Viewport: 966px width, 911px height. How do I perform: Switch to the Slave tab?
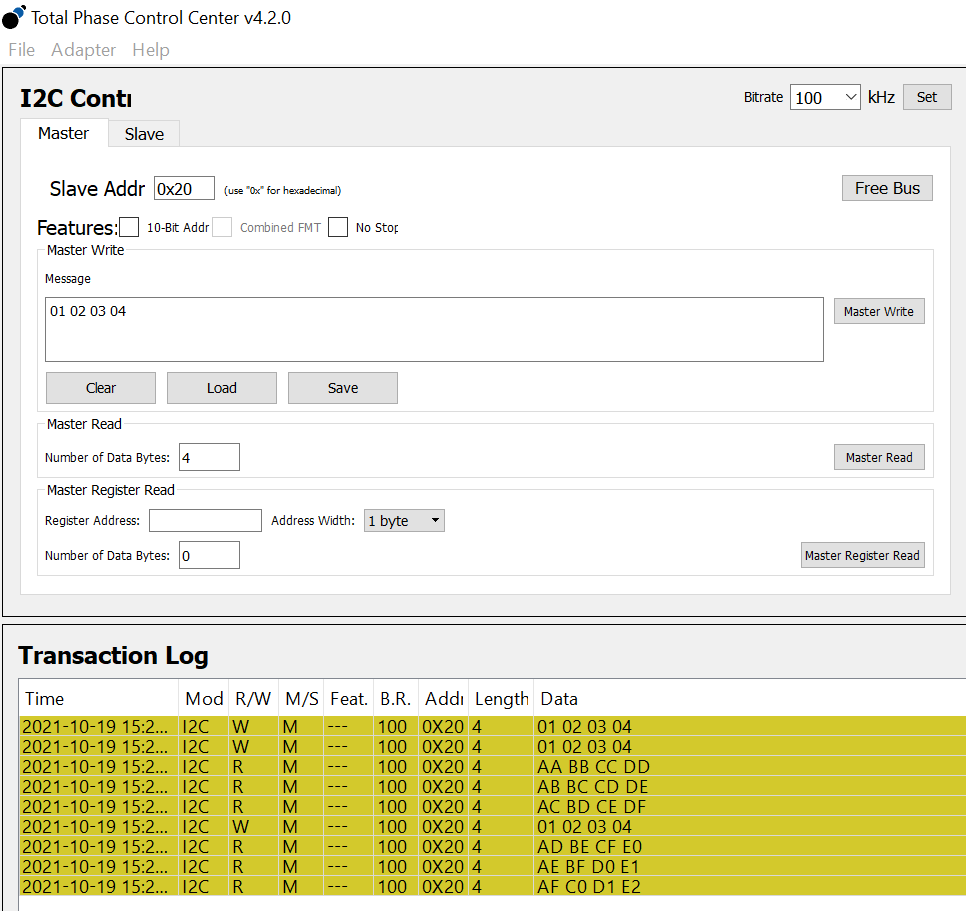click(x=144, y=134)
